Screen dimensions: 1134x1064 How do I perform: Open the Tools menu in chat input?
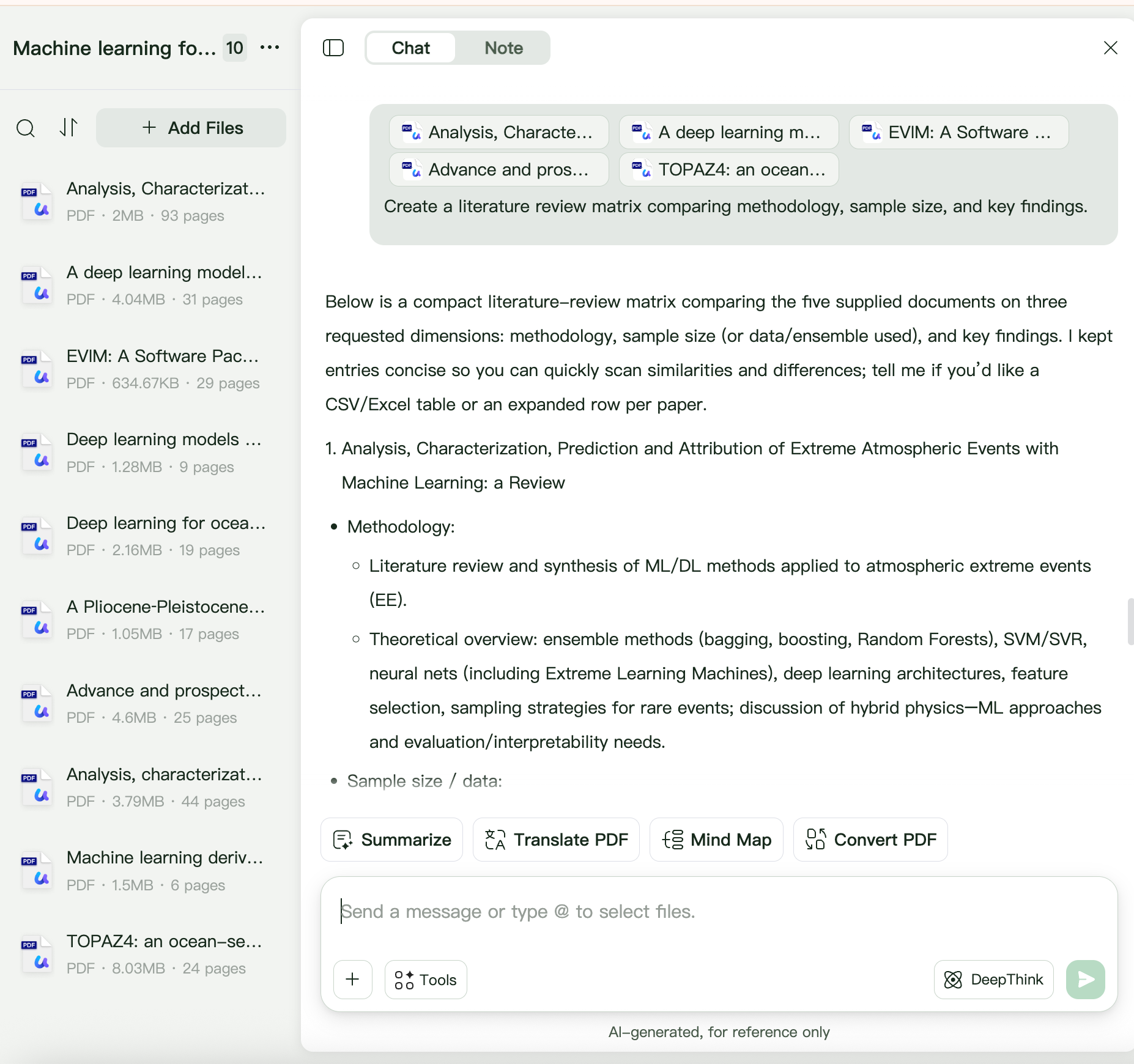click(426, 980)
